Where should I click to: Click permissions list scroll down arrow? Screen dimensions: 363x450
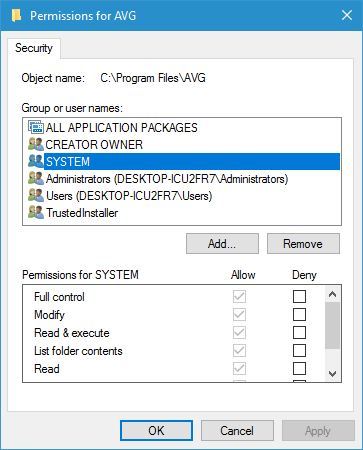[332, 374]
